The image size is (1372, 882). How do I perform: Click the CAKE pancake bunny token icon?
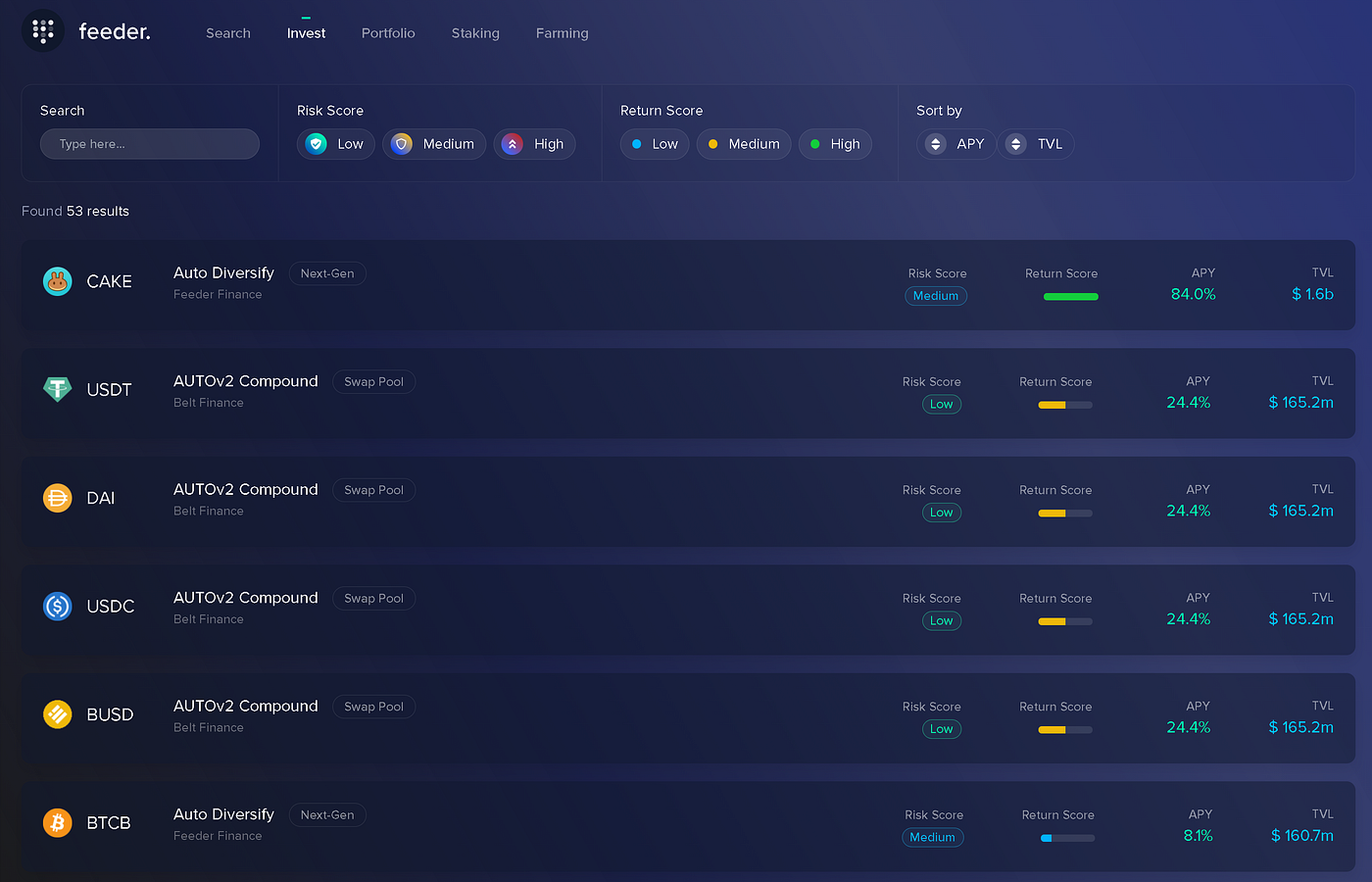[x=58, y=281]
